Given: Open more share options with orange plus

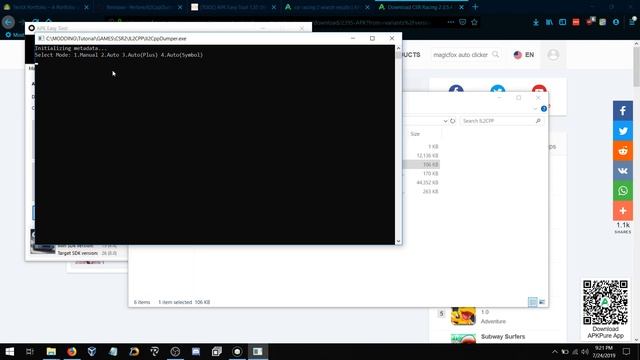Looking at the screenshot, I should pos(623,211).
